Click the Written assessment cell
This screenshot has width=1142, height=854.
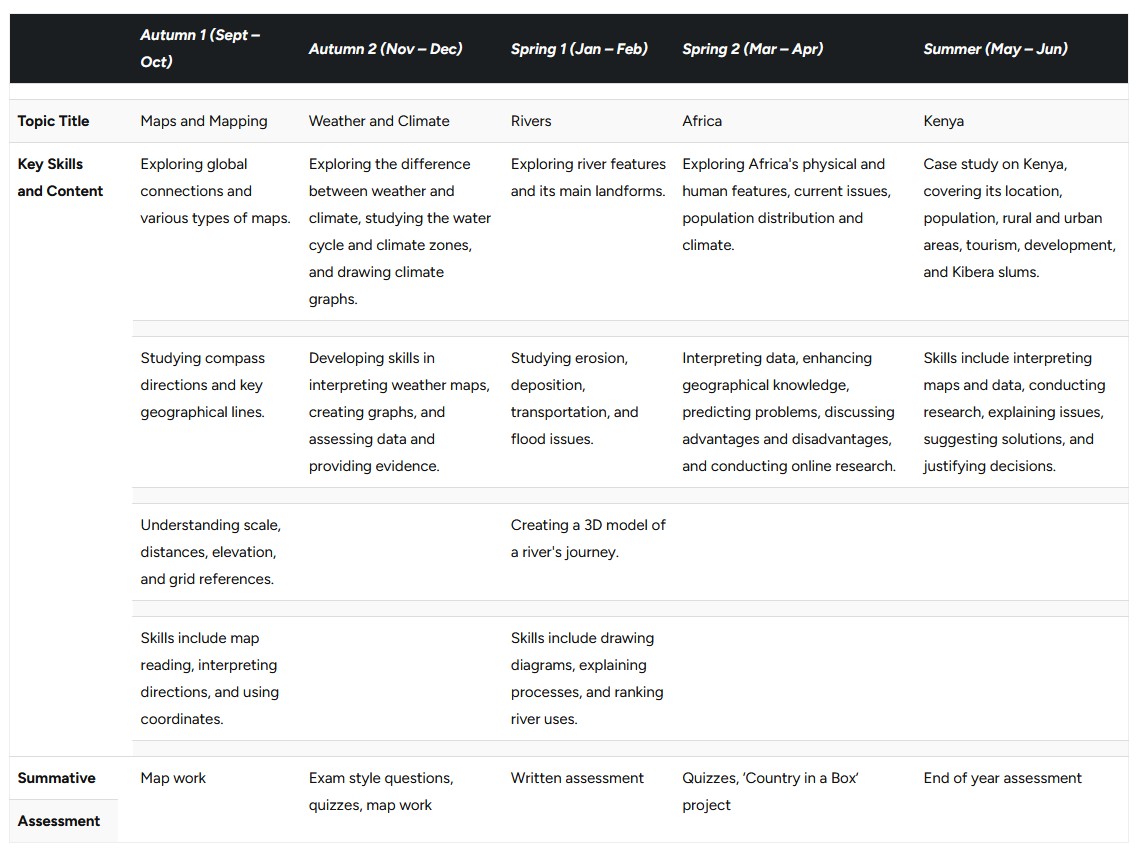pyautogui.click(x=577, y=778)
